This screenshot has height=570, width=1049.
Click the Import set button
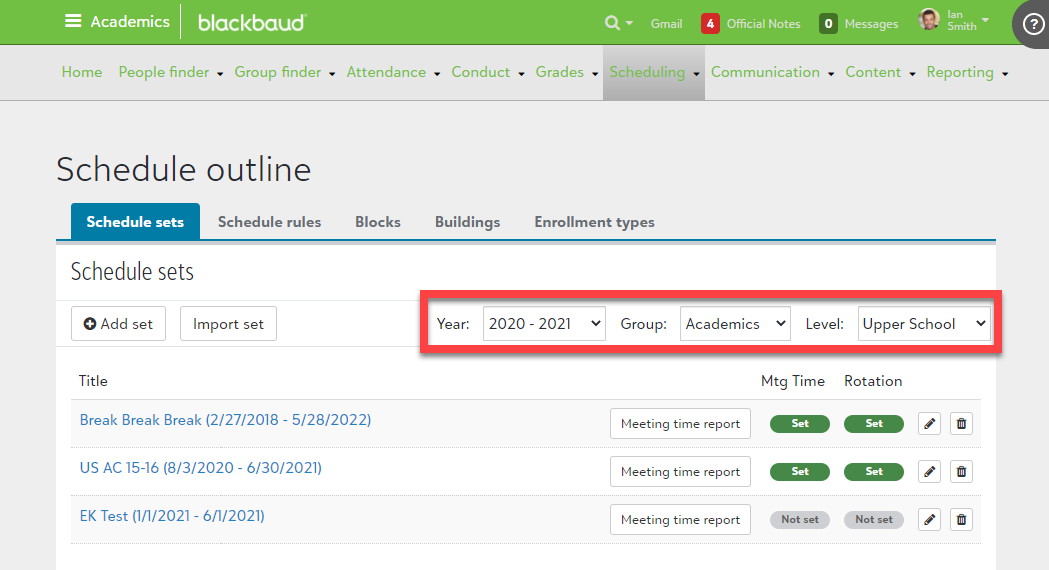[x=228, y=324]
